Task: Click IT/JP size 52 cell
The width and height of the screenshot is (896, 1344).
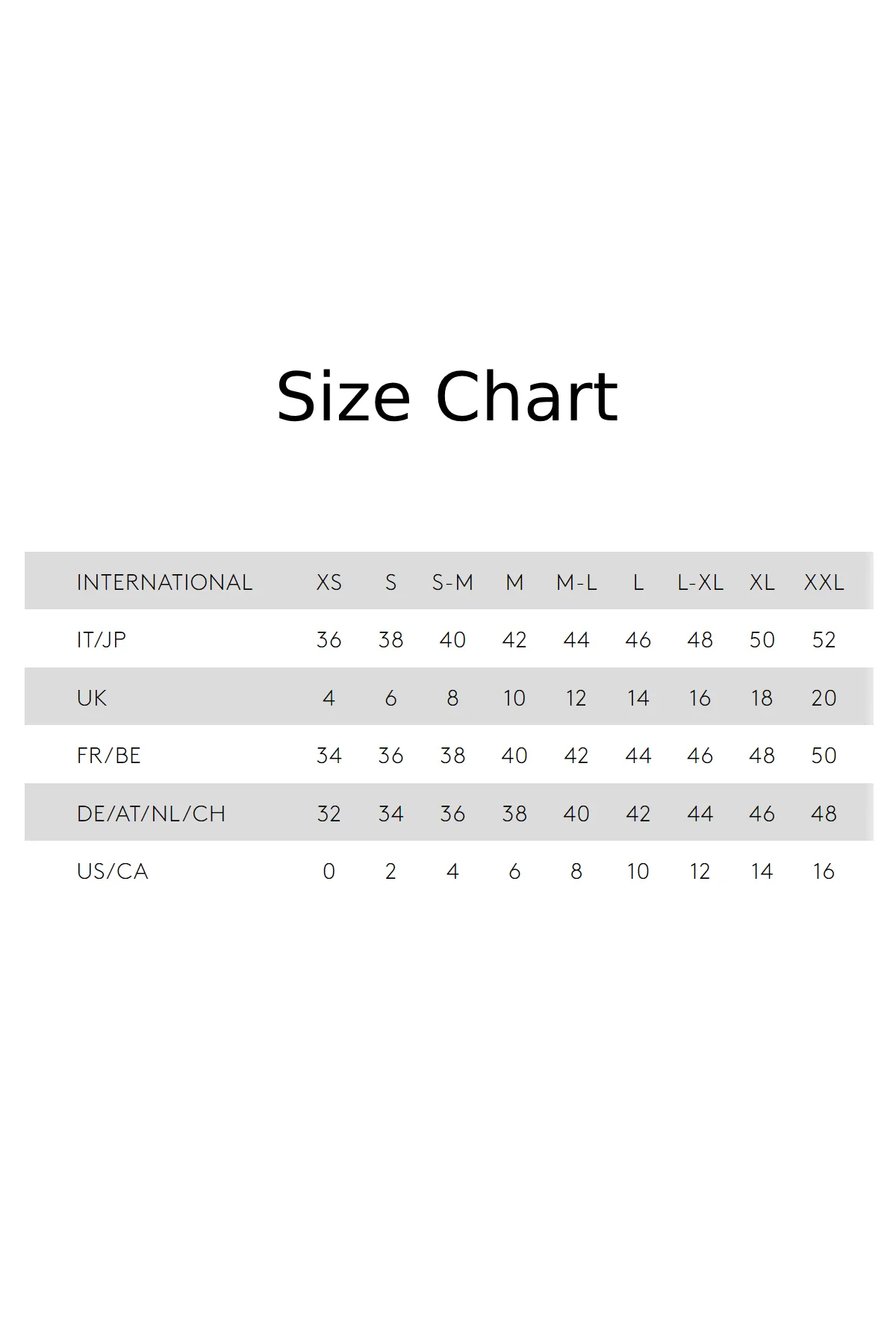Action: point(824,640)
